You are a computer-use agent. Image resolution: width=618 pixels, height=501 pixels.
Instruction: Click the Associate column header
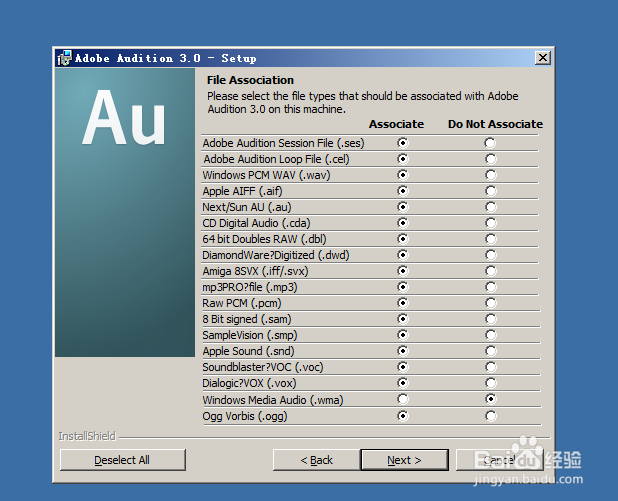click(396, 124)
